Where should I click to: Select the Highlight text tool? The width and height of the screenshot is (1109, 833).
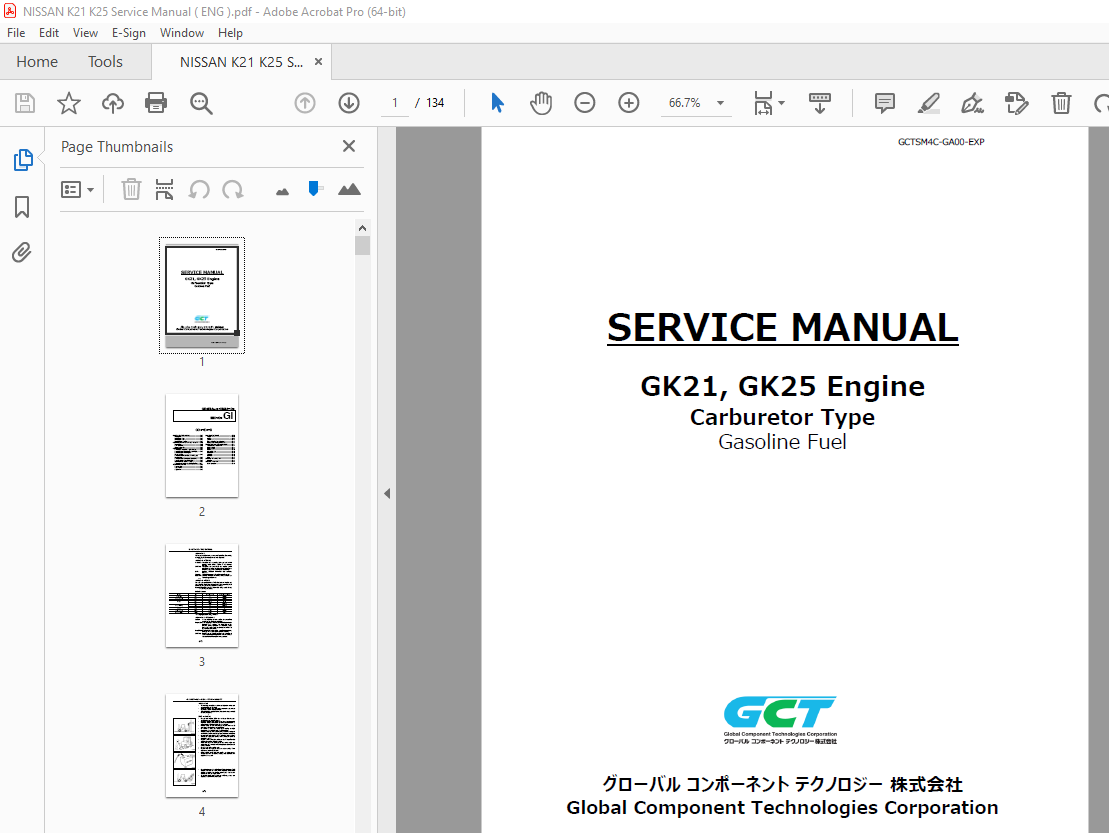pyautogui.click(x=929, y=103)
